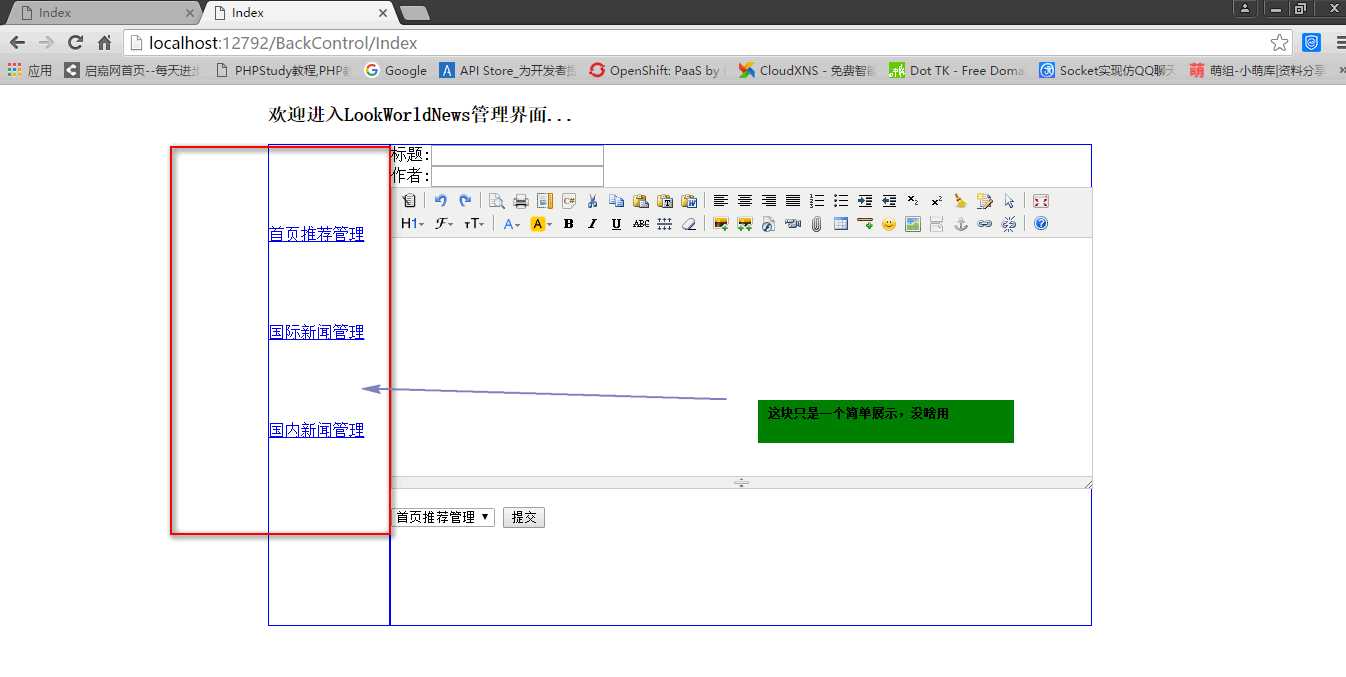Center align text in editor
The height and width of the screenshot is (677, 1346).
tap(745, 201)
